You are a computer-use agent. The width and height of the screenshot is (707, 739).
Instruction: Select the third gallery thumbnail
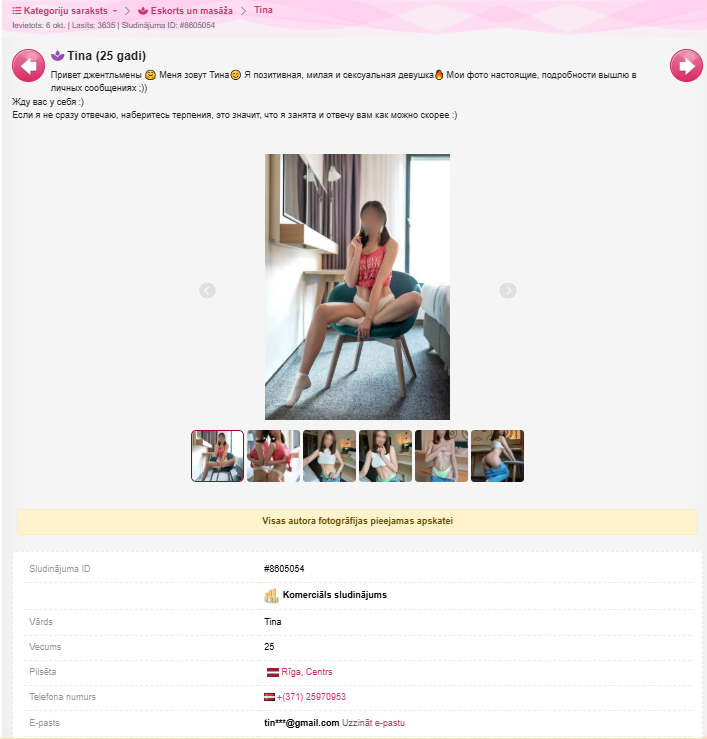click(x=329, y=456)
